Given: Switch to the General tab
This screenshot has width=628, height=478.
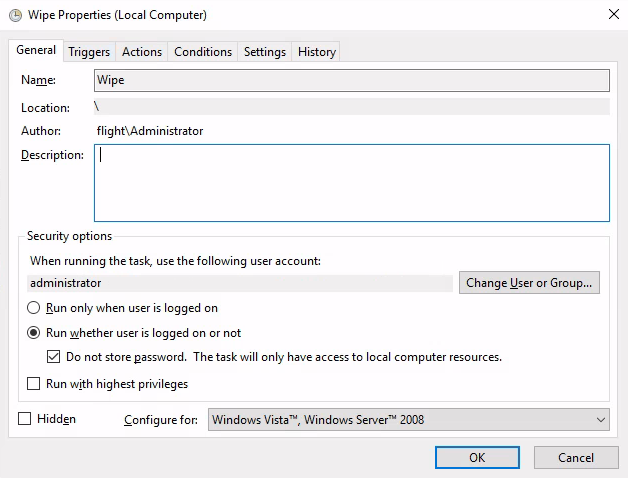Looking at the screenshot, I should 36,50.
